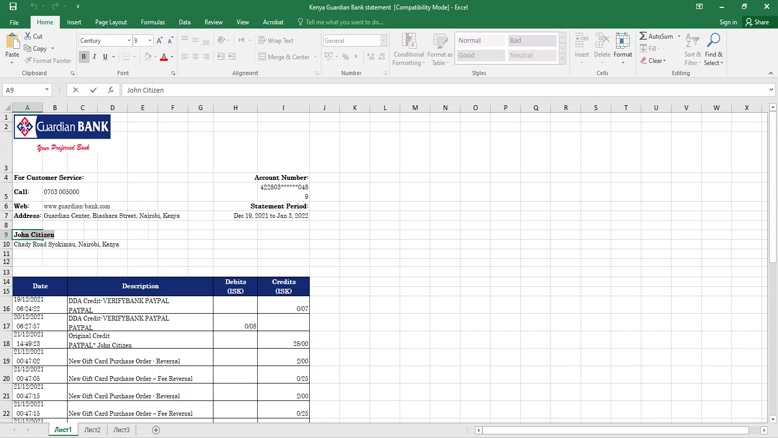
Task: Toggle Bold formatting
Action: pyautogui.click(x=84, y=57)
